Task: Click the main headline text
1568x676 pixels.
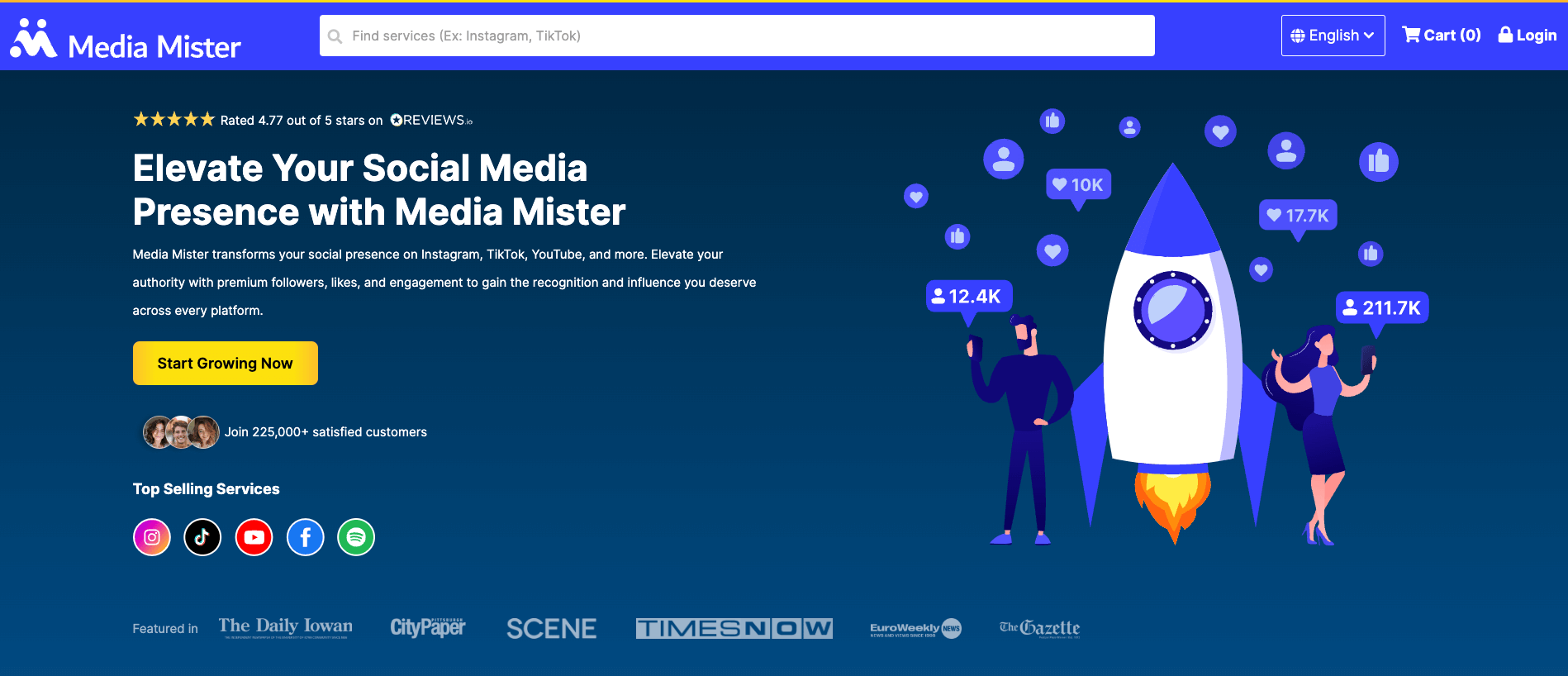Action: tap(379, 190)
